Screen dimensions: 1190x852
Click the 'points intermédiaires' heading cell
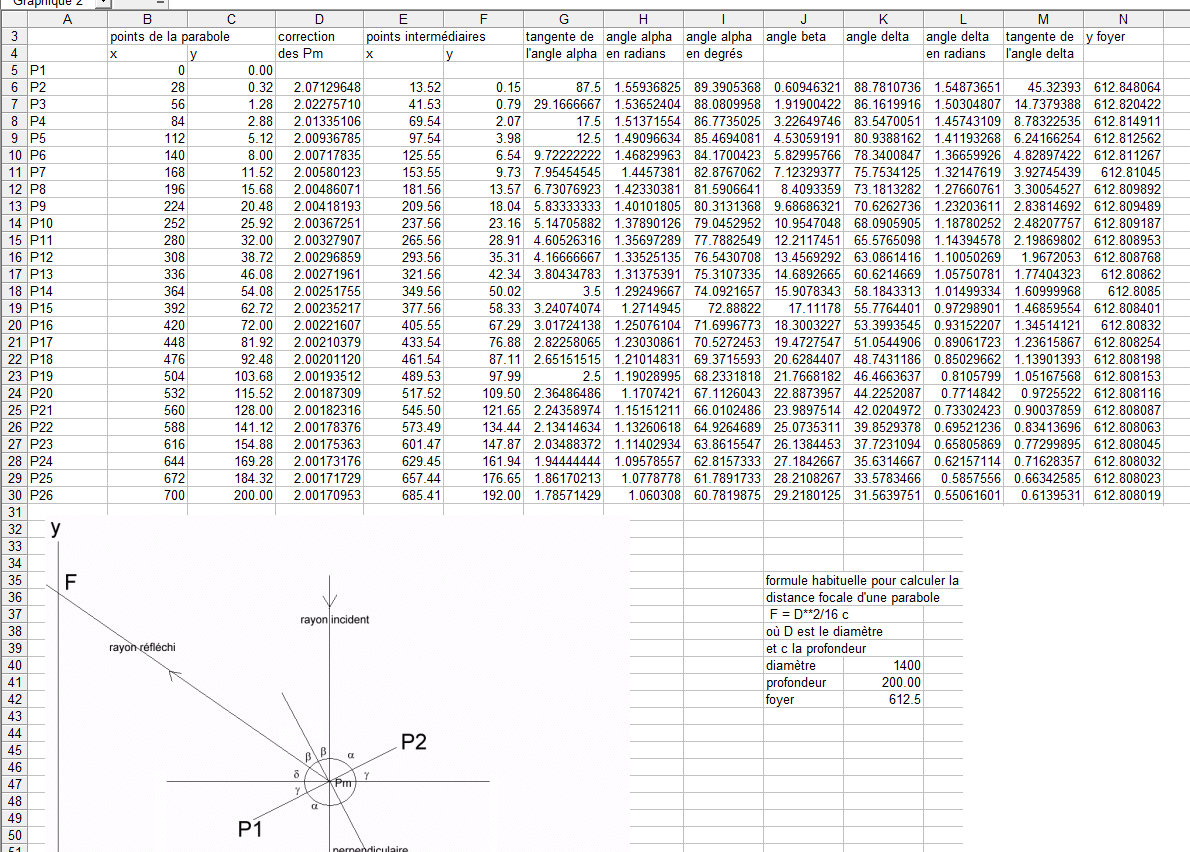pos(426,36)
